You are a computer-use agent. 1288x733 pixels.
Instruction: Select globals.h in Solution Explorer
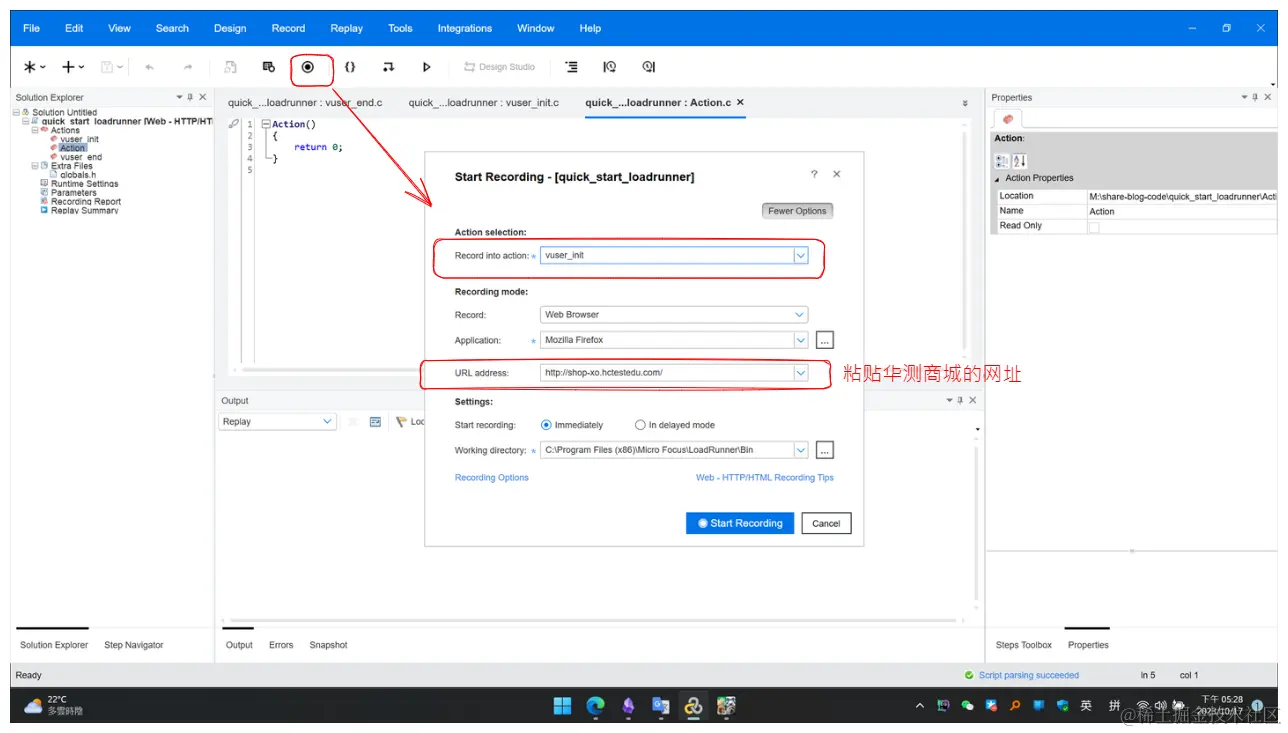tap(78, 175)
